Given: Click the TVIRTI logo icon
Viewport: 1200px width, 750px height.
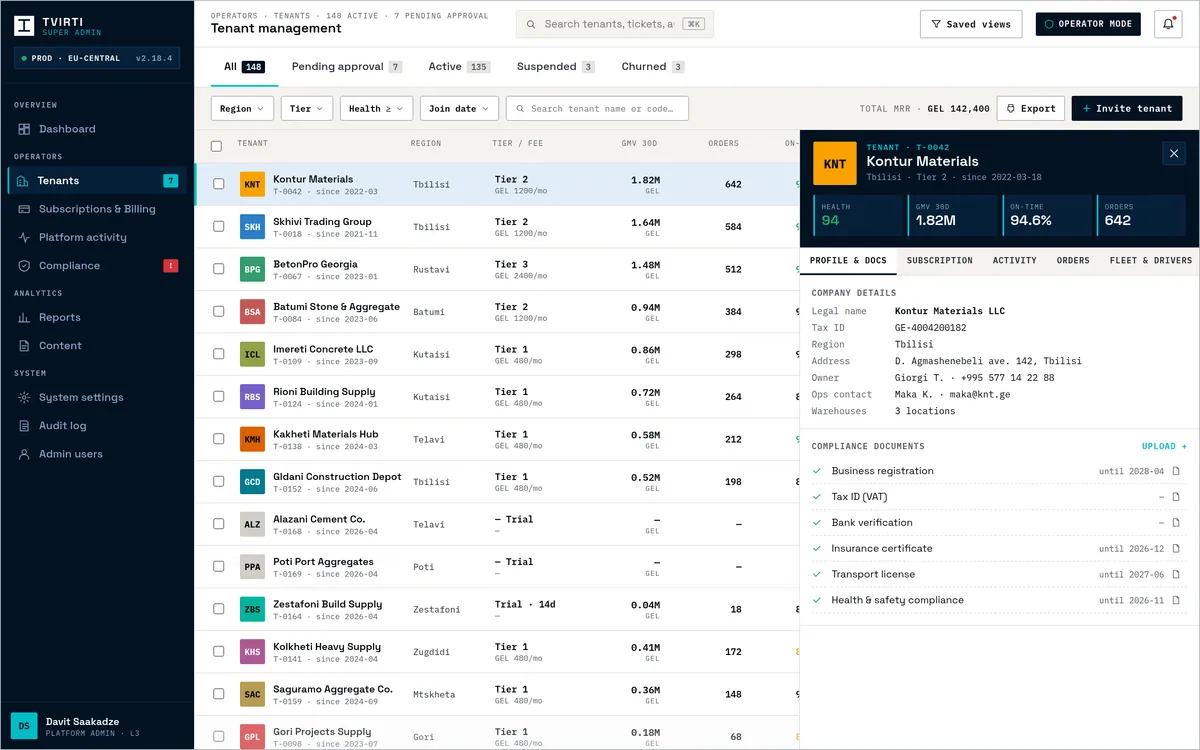Looking at the screenshot, I should coord(24,26).
